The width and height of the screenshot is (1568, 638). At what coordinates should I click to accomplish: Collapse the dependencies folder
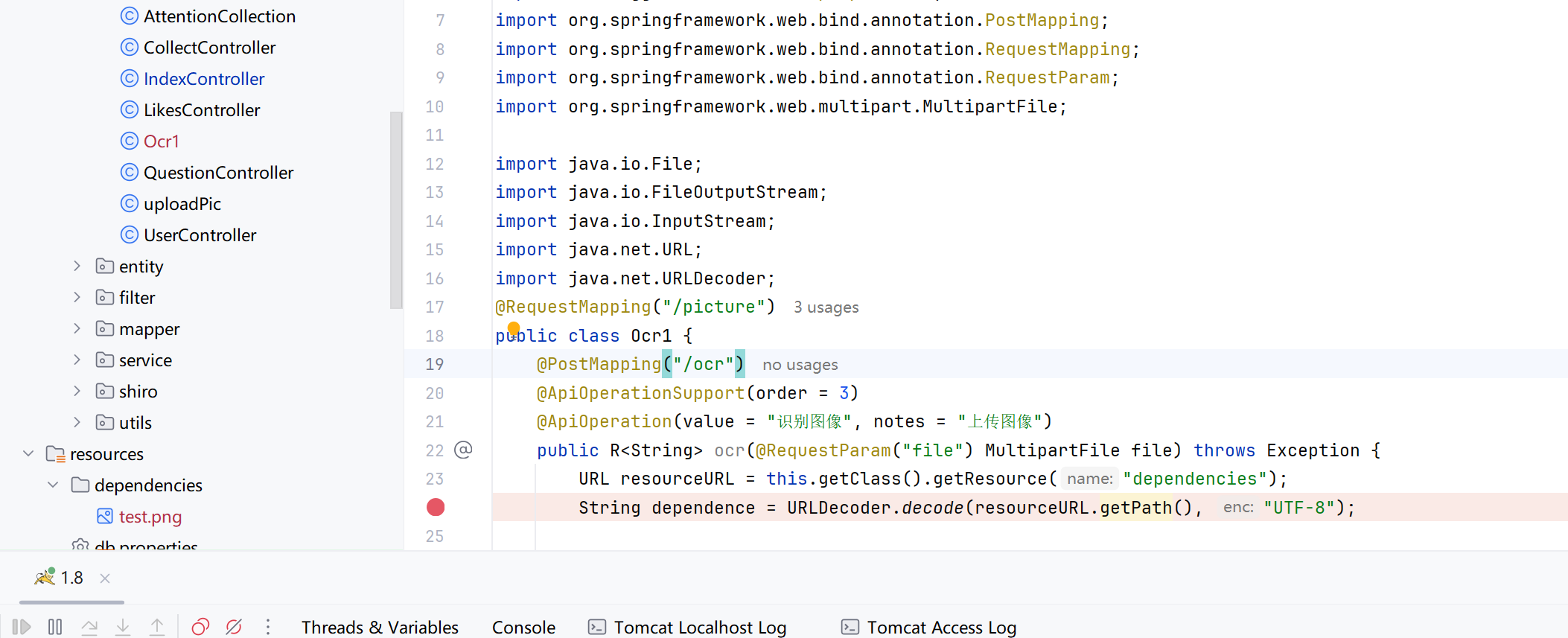pyautogui.click(x=53, y=485)
